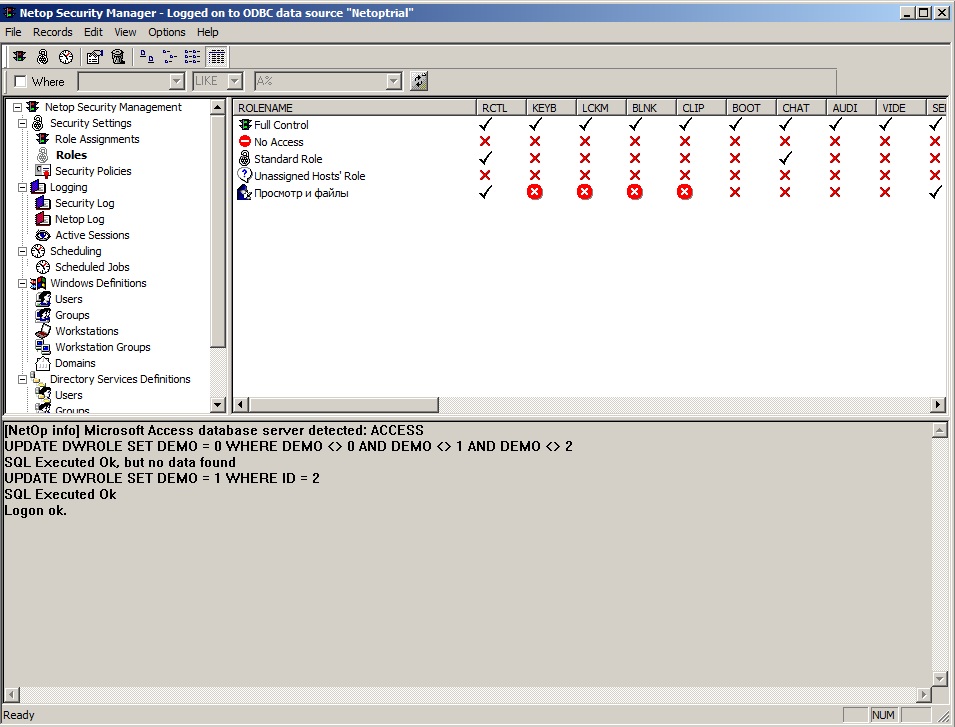Select the Workstation Groups tree item
The width and height of the screenshot is (955, 727).
pos(102,347)
